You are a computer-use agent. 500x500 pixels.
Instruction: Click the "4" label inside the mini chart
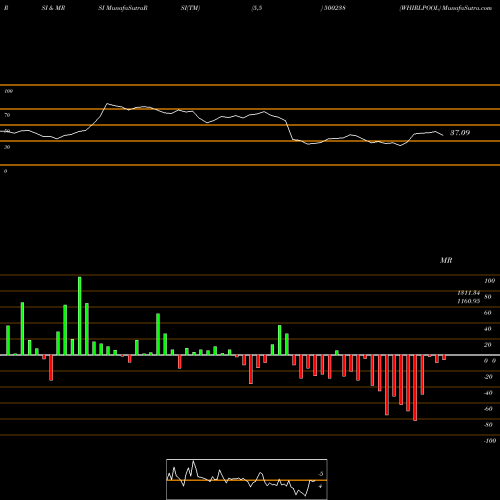(x=320, y=486)
